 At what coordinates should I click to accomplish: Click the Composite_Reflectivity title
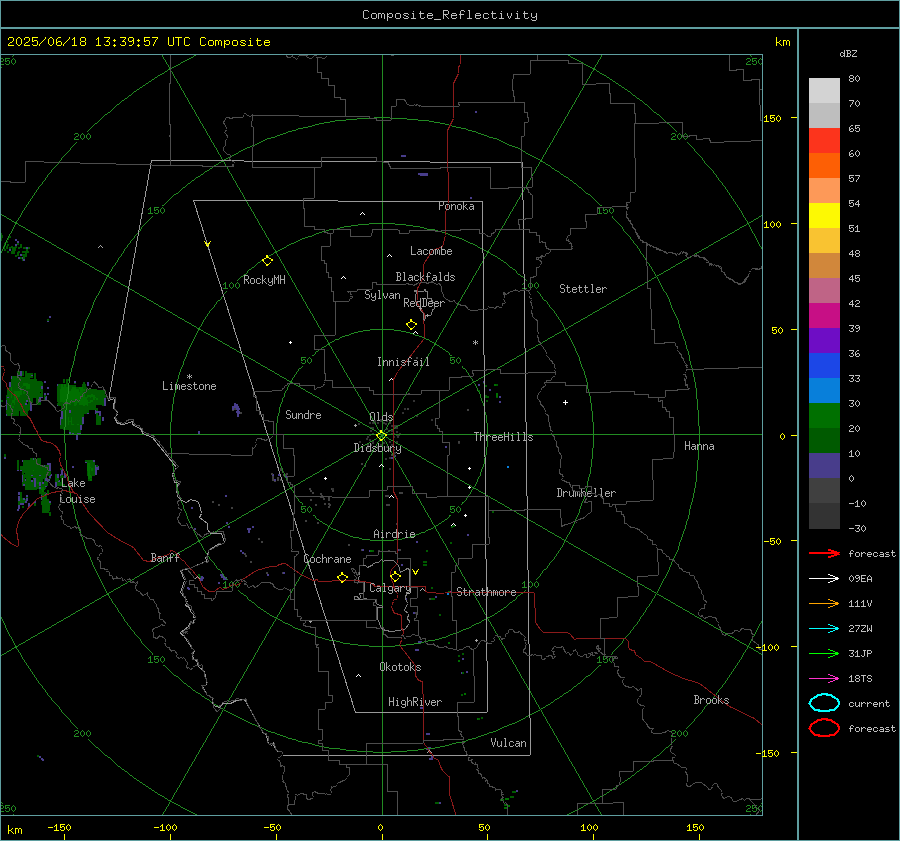click(x=450, y=15)
